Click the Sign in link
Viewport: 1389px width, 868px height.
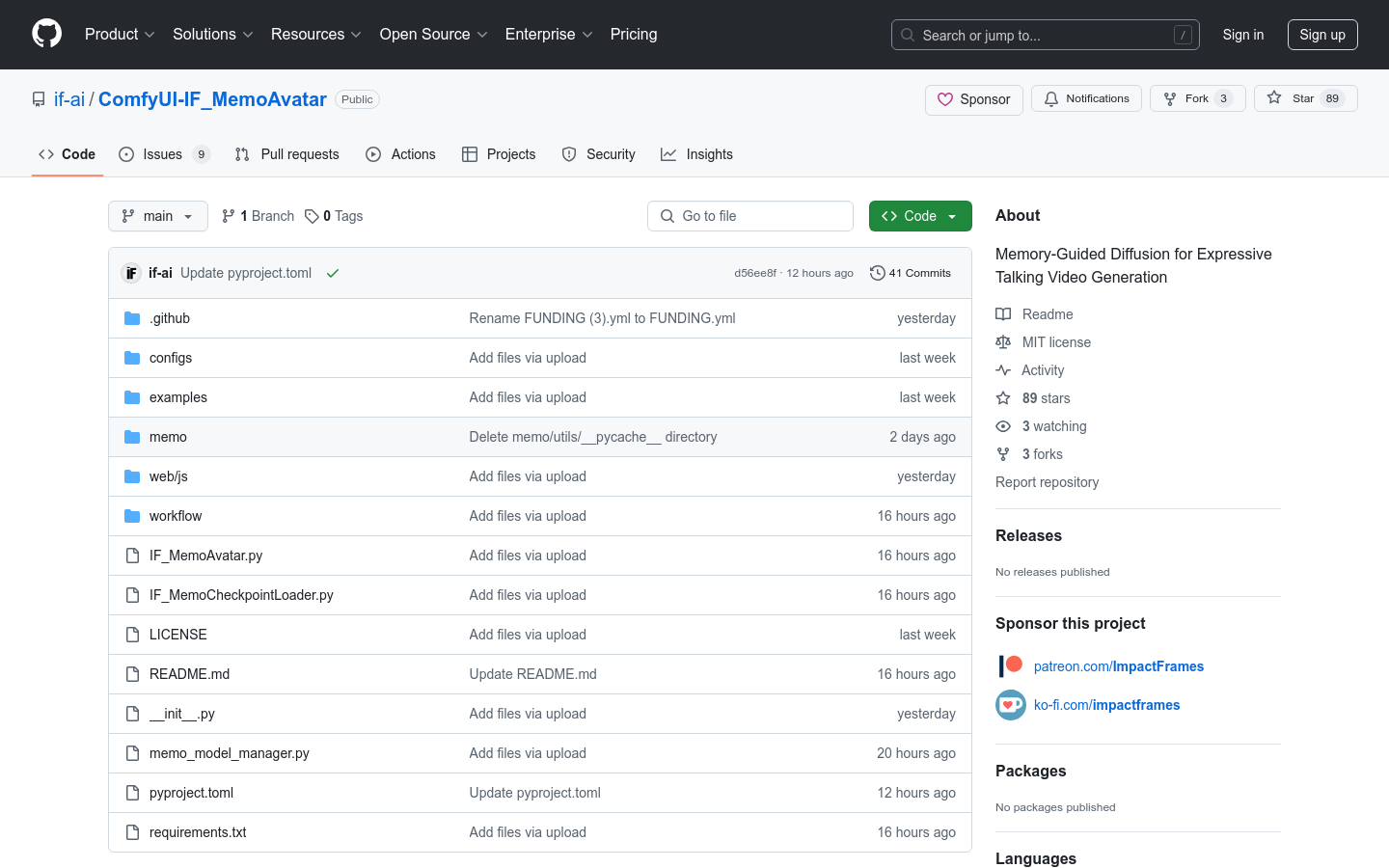point(1243,35)
